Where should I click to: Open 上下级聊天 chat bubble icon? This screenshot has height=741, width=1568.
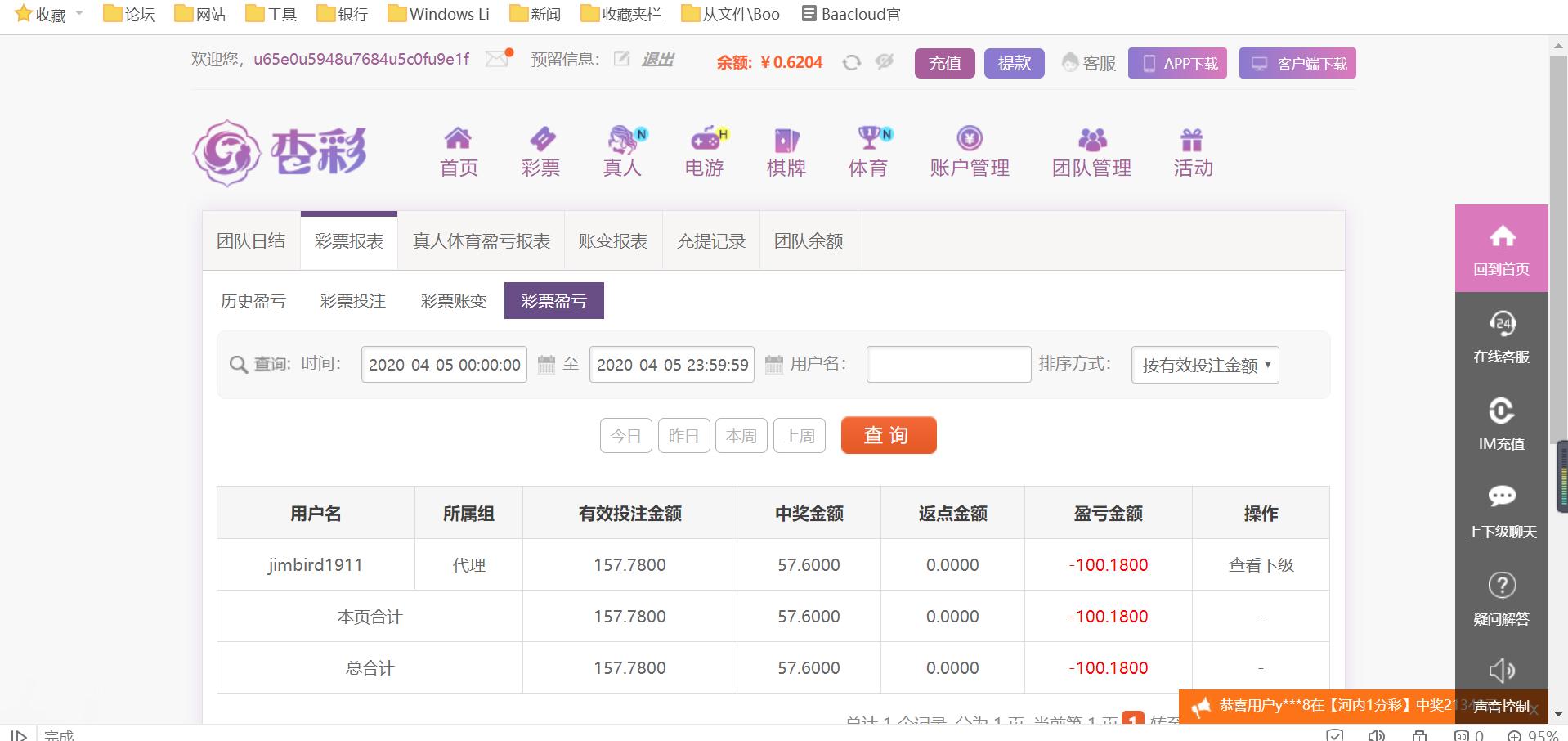(1502, 496)
